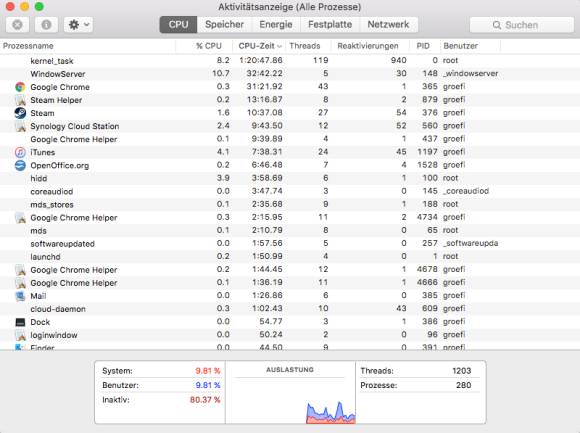Viewport: 580px width, 433px height.
Task: Click the Dock process icon
Action: (x=20, y=322)
